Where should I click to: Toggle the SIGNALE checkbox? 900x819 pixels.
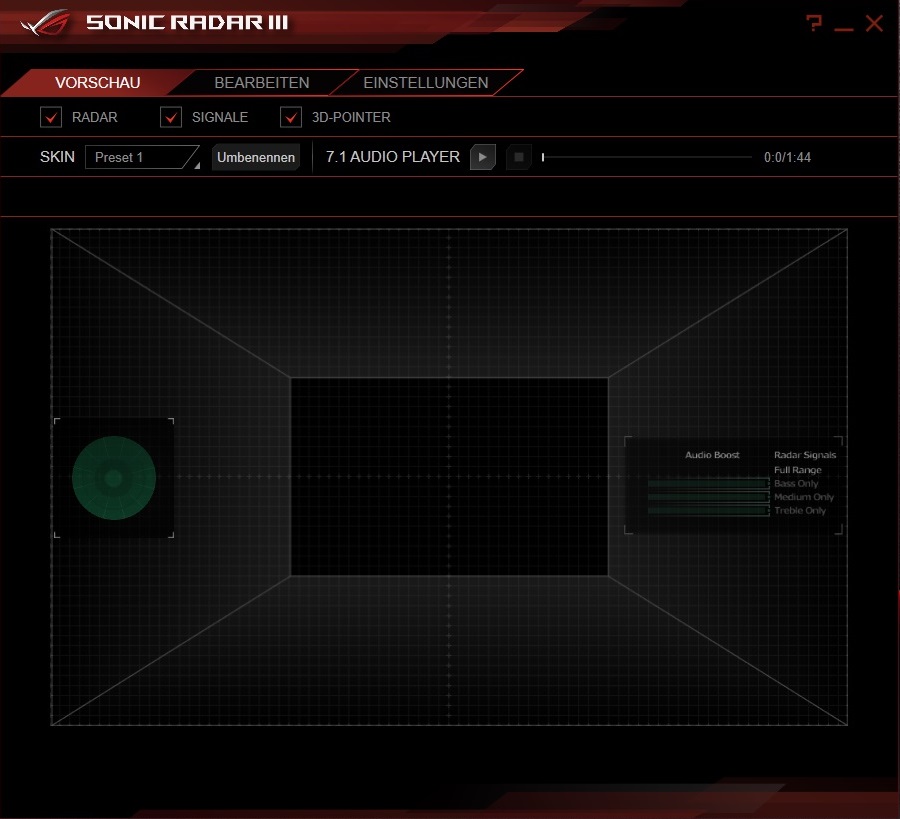[x=171, y=117]
